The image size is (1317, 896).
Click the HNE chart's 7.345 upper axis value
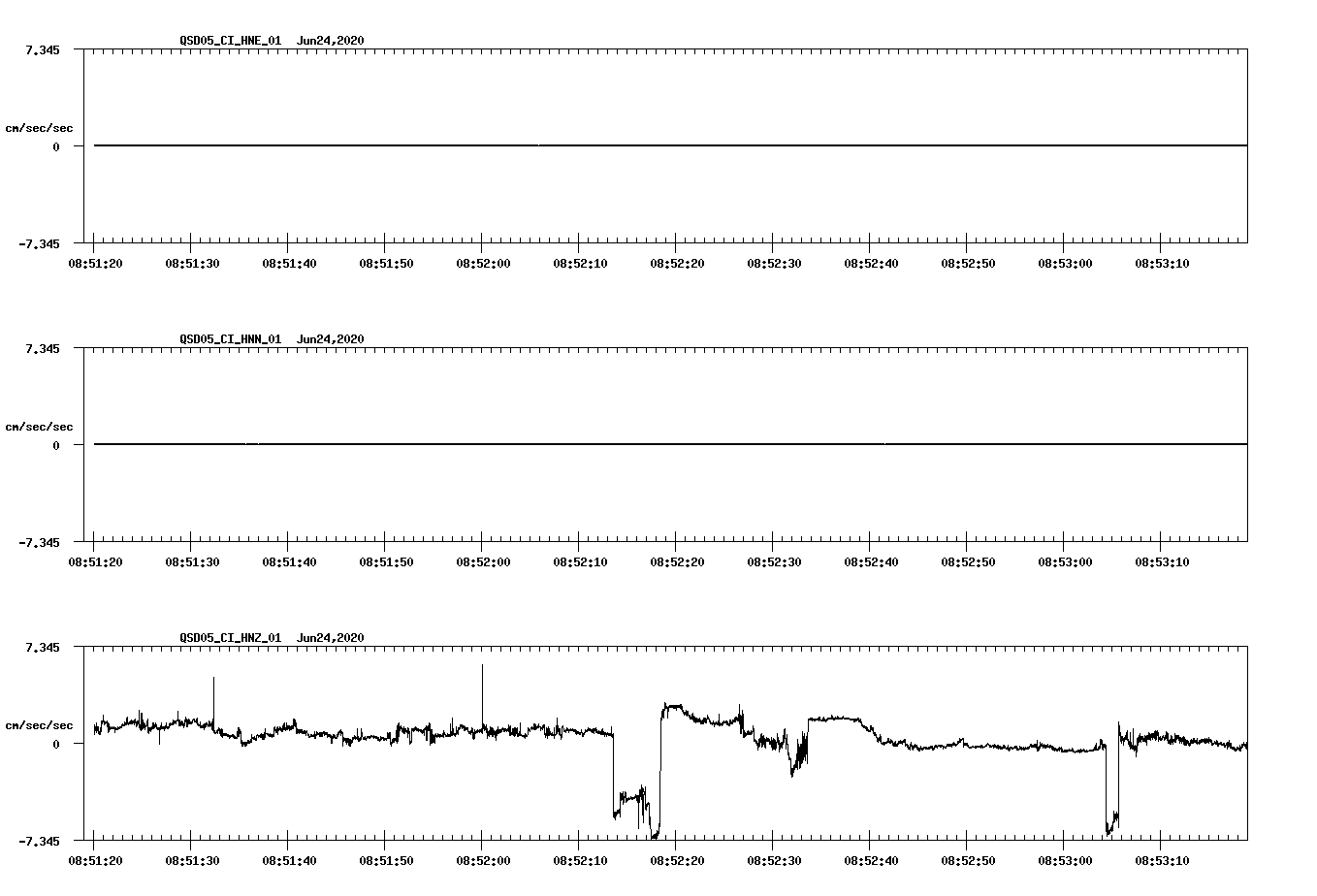43,49
